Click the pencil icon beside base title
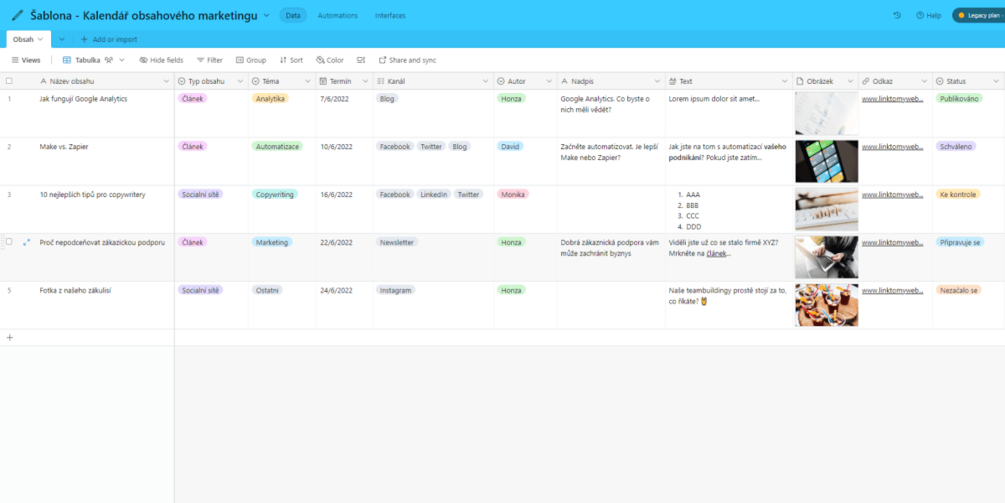 17,15
